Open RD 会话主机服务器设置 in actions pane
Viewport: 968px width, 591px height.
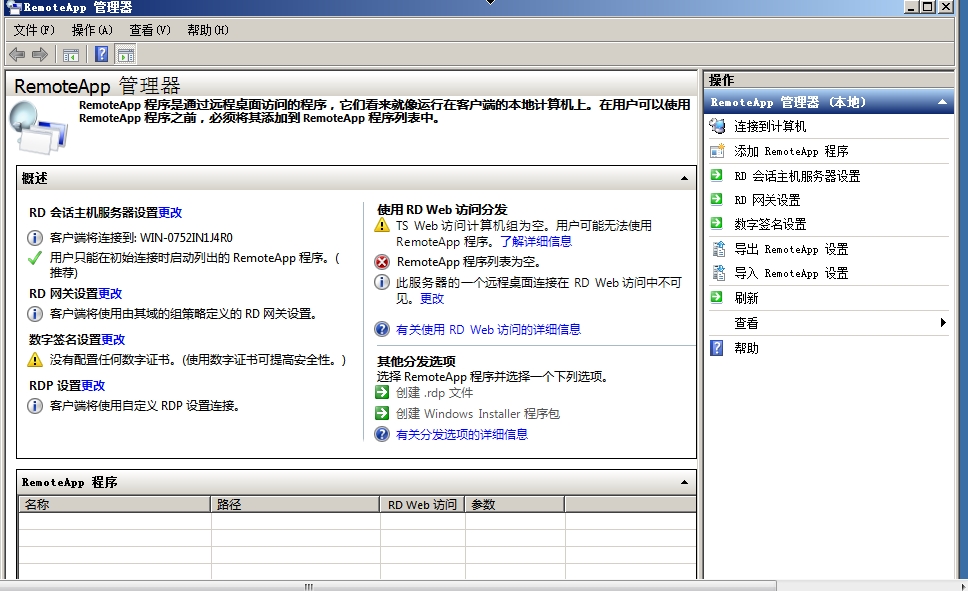click(797, 176)
